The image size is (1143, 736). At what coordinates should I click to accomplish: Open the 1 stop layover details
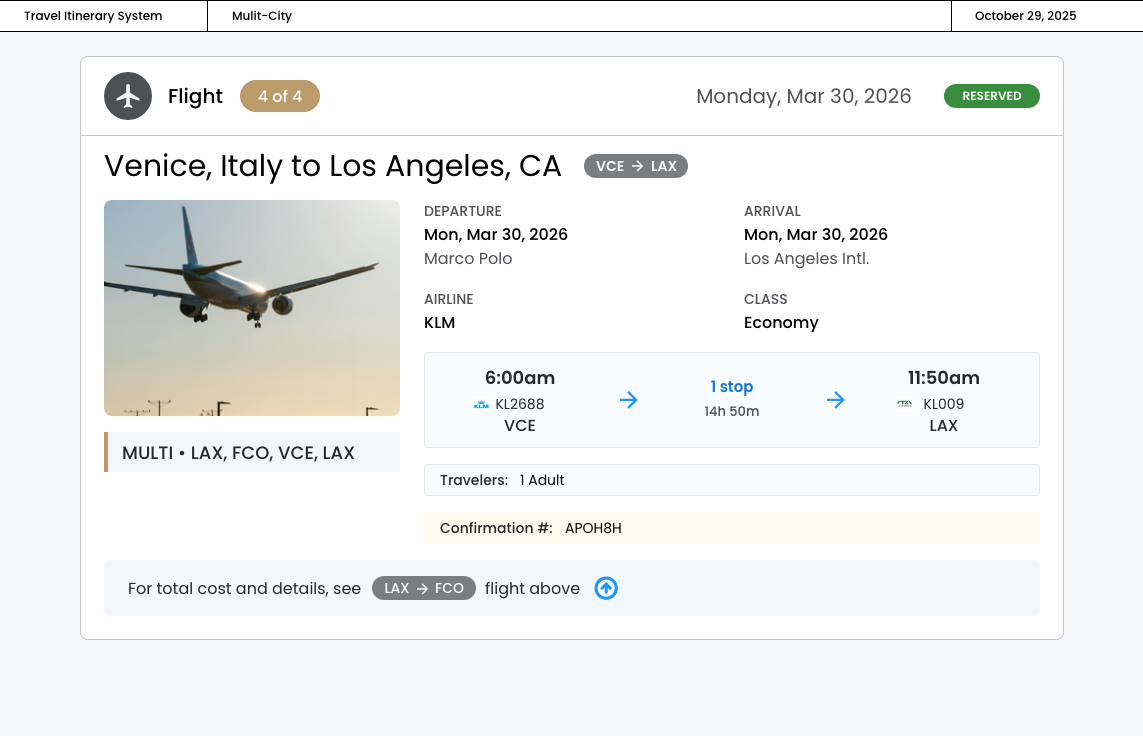pyautogui.click(x=732, y=387)
